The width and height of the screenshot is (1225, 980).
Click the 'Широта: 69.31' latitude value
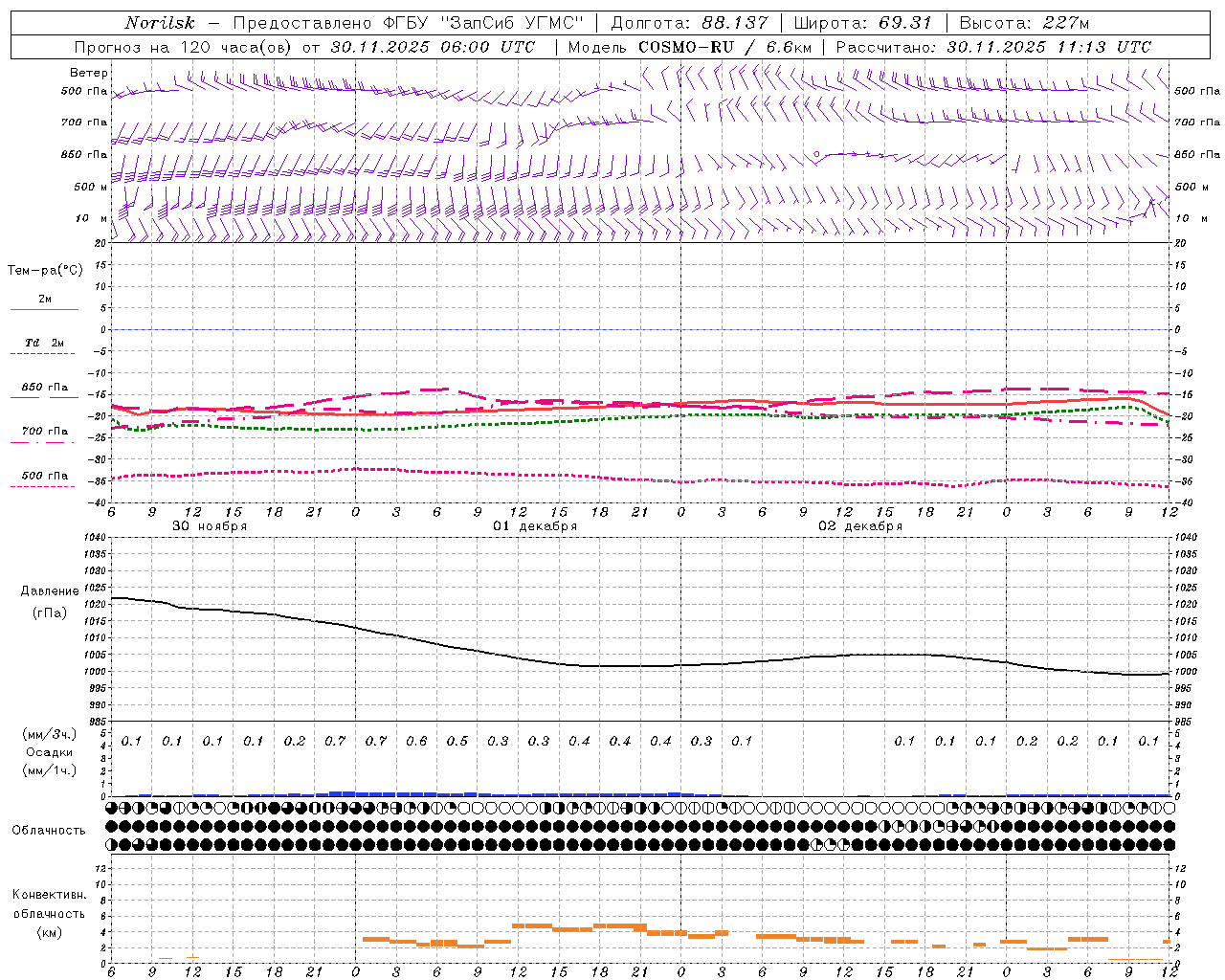click(862, 23)
